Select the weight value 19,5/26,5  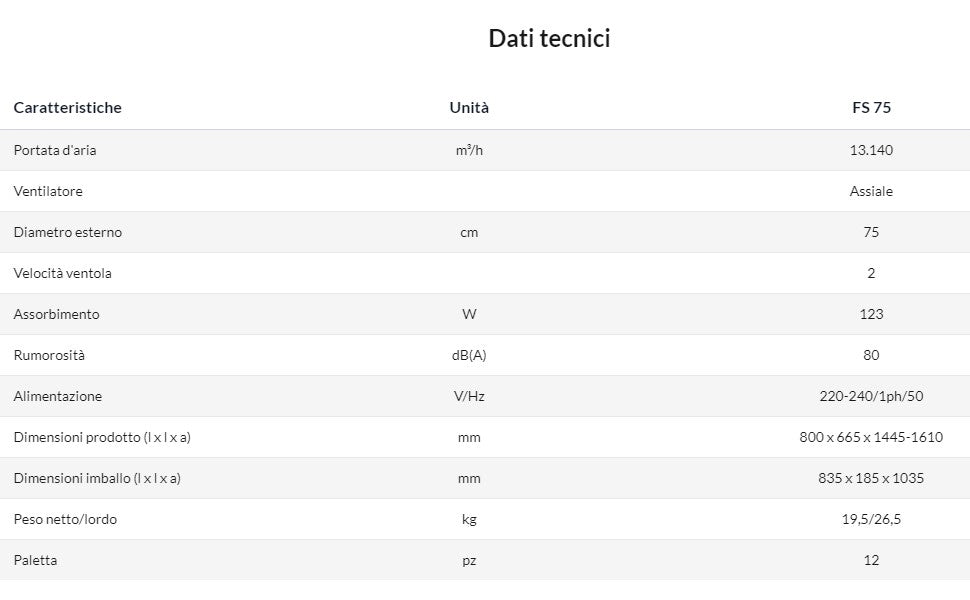[871, 519]
